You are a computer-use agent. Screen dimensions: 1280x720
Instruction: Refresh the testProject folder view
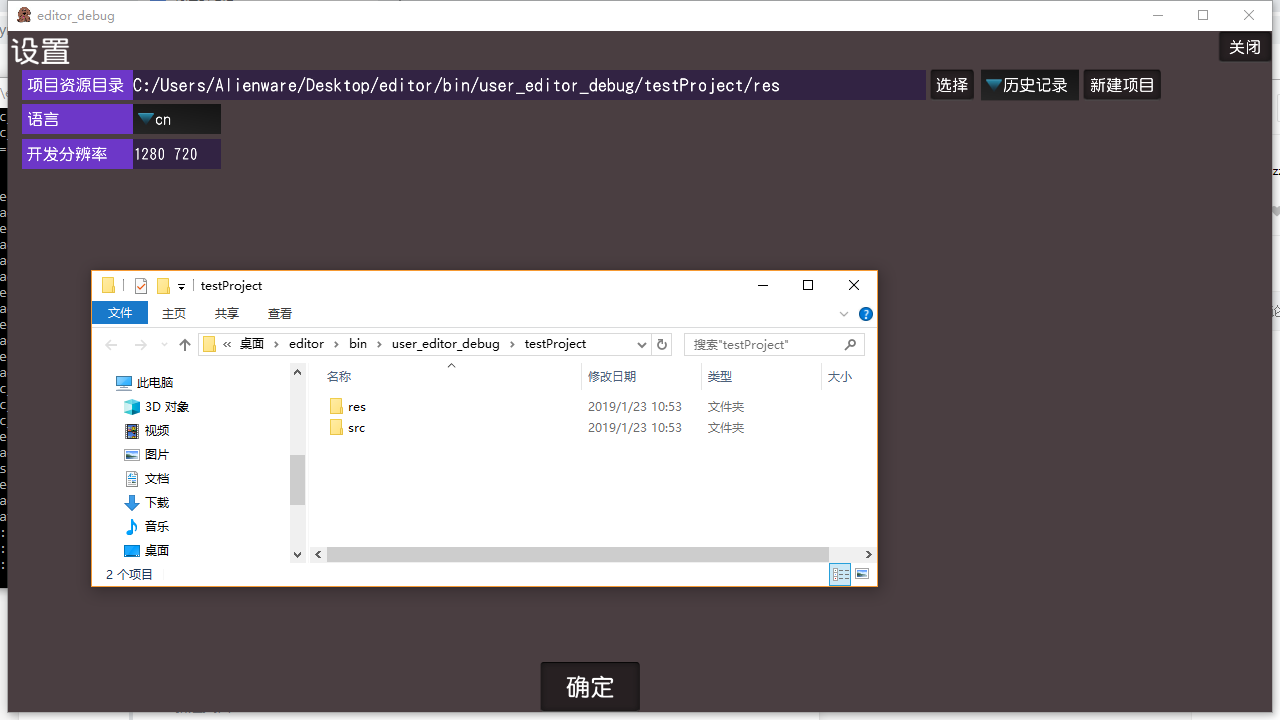(x=661, y=344)
